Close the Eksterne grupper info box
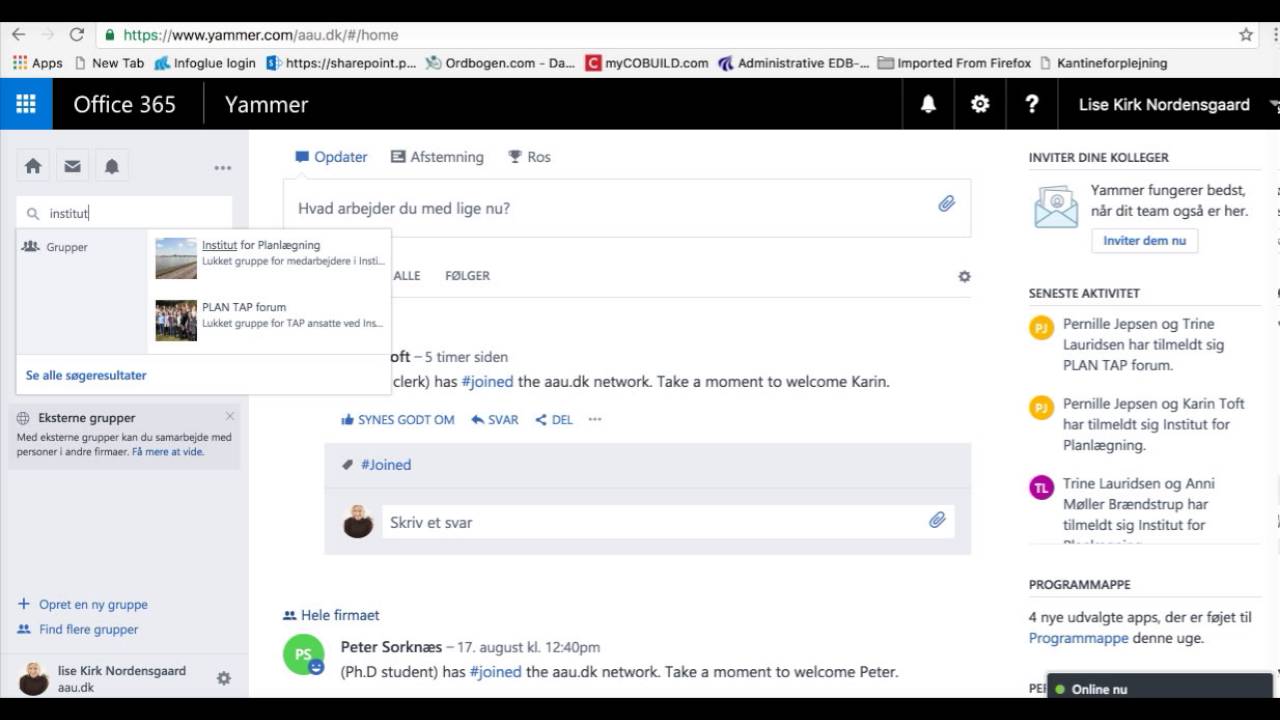 (230, 416)
